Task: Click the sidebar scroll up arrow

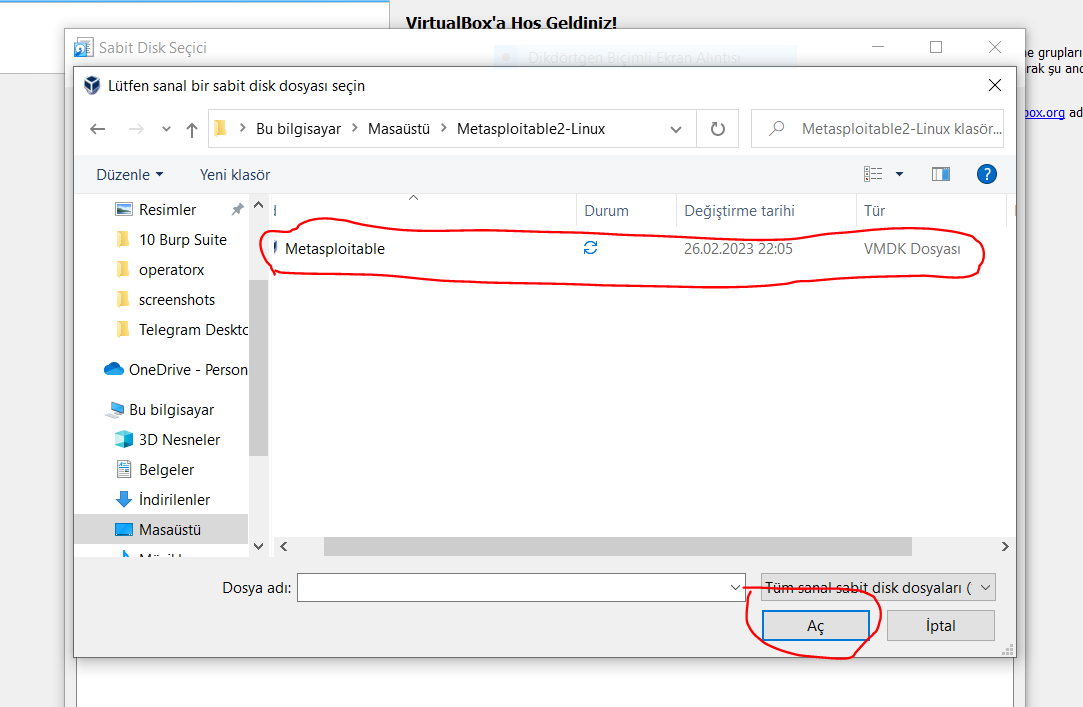Action: click(258, 205)
